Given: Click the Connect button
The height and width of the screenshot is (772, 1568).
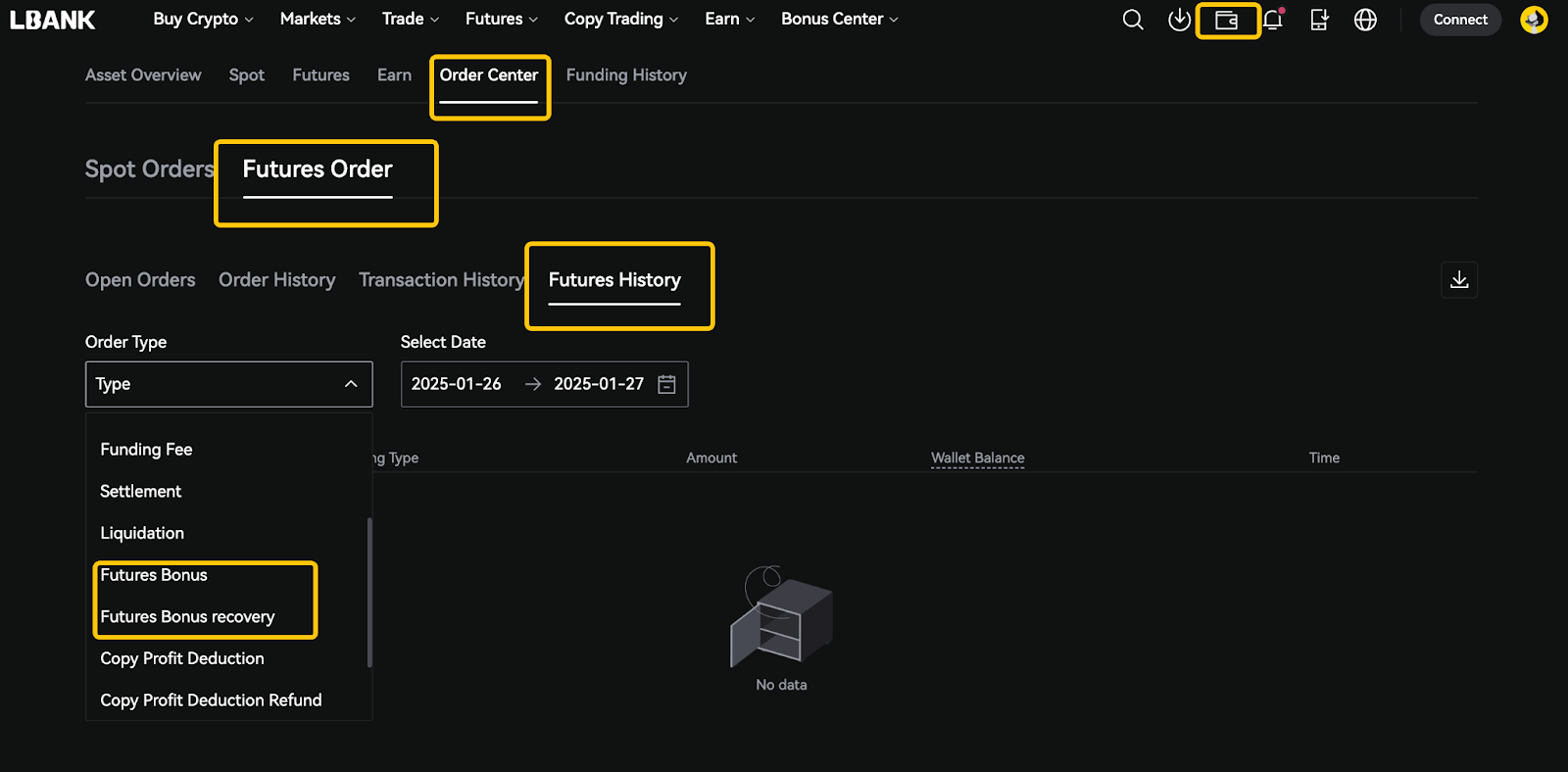Looking at the screenshot, I should 1460,20.
